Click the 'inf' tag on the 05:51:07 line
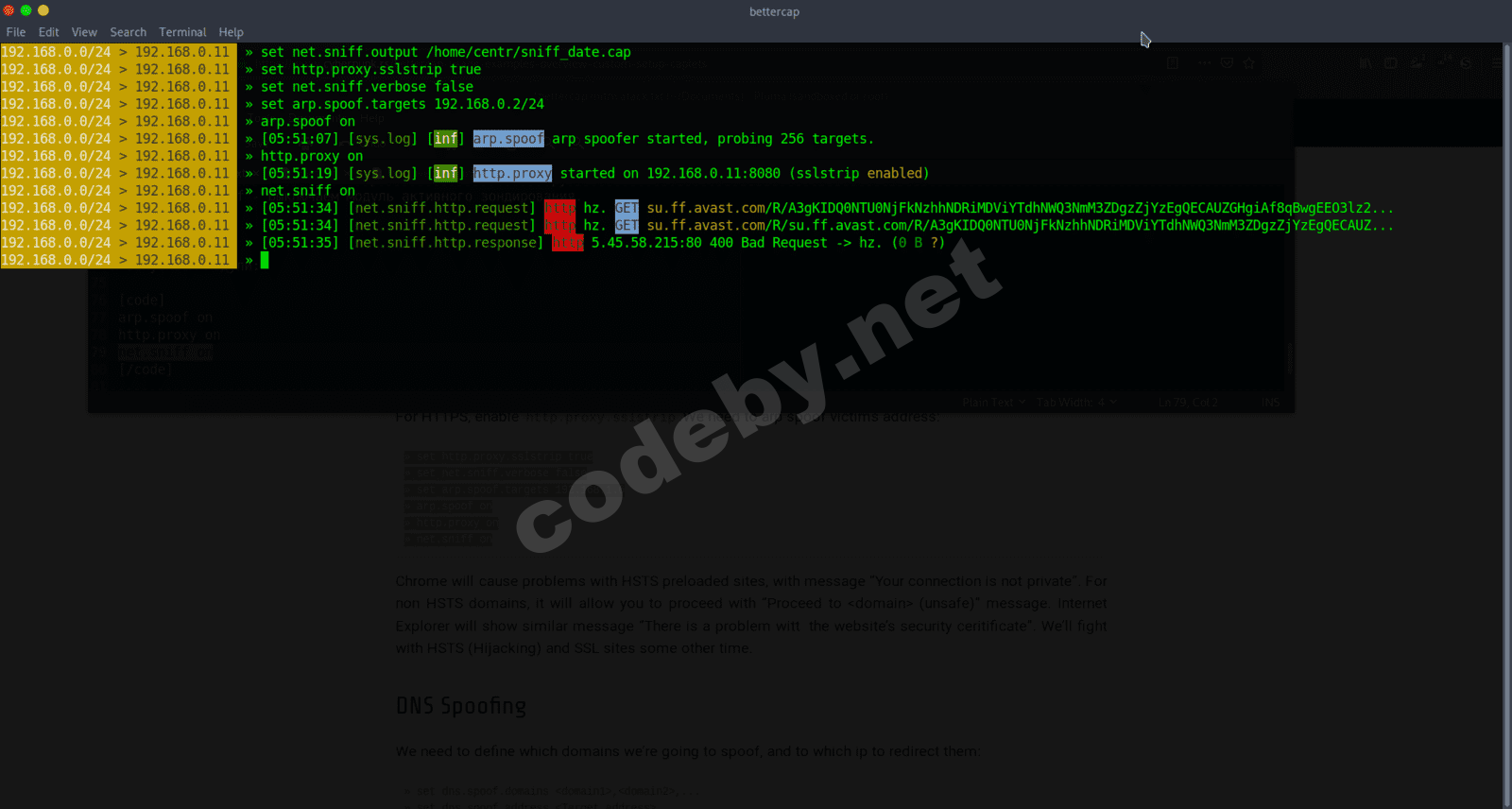This screenshot has height=809, width=1512. pyautogui.click(x=446, y=139)
